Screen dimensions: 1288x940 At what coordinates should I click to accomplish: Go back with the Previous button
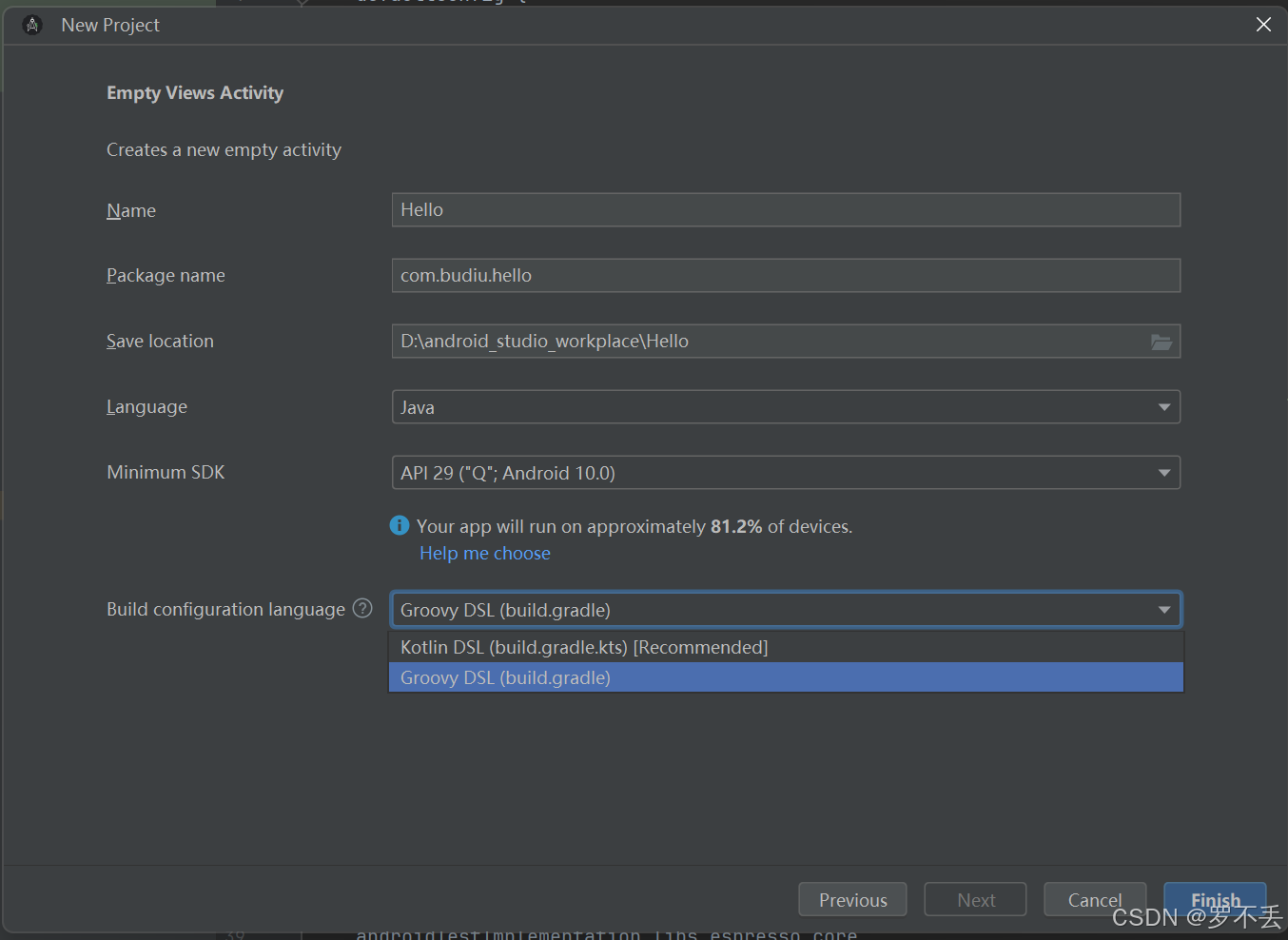point(852,900)
